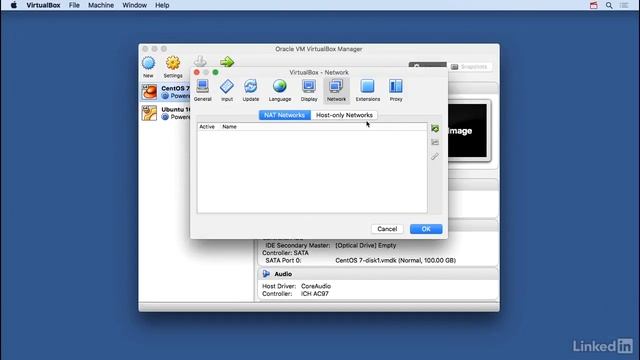Open the Apple menu
This screenshot has width=640, height=360.
pyautogui.click(x=13, y=5)
